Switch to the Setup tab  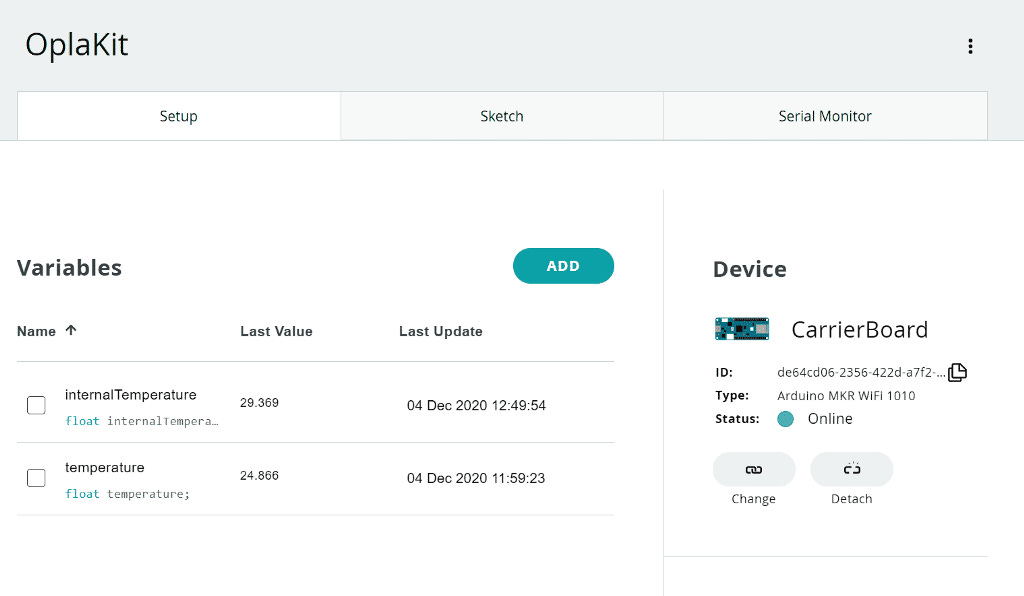click(179, 116)
